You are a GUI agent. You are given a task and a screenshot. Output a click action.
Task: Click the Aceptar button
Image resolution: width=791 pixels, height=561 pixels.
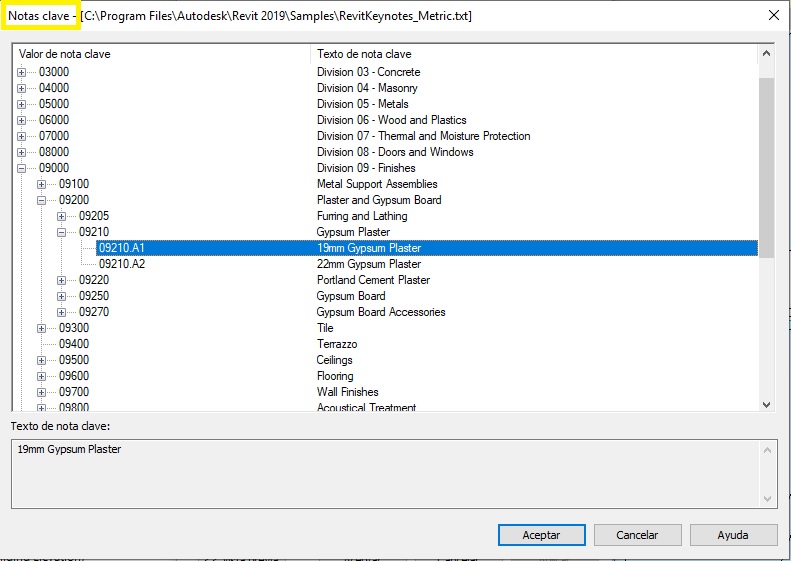point(541,535)
